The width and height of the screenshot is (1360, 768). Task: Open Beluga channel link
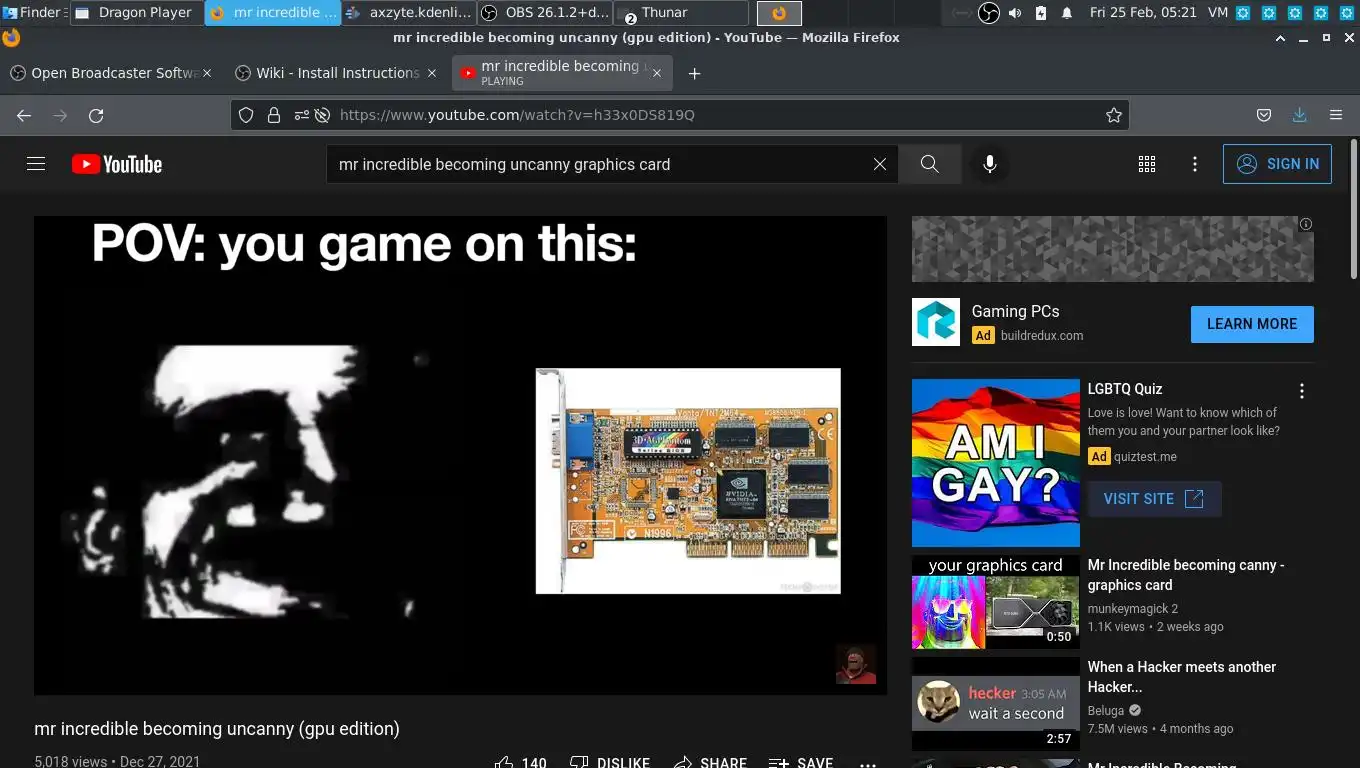tap(1106, 710)
